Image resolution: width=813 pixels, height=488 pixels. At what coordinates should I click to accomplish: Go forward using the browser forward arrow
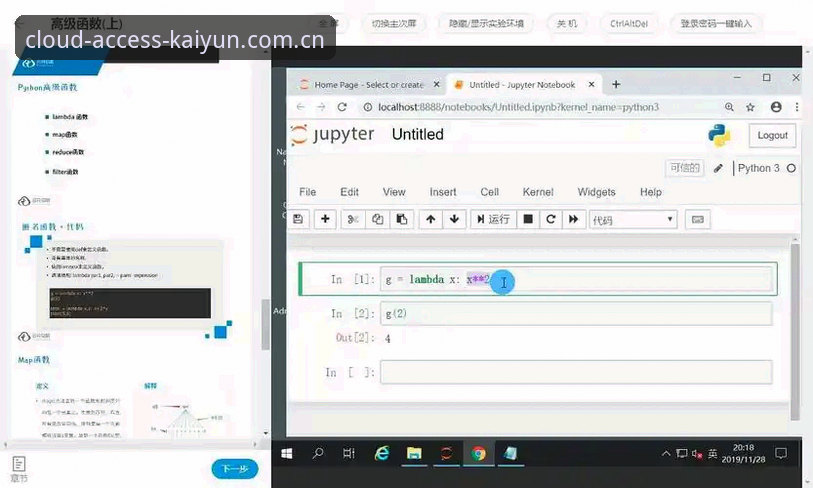(x=321, y=107)
